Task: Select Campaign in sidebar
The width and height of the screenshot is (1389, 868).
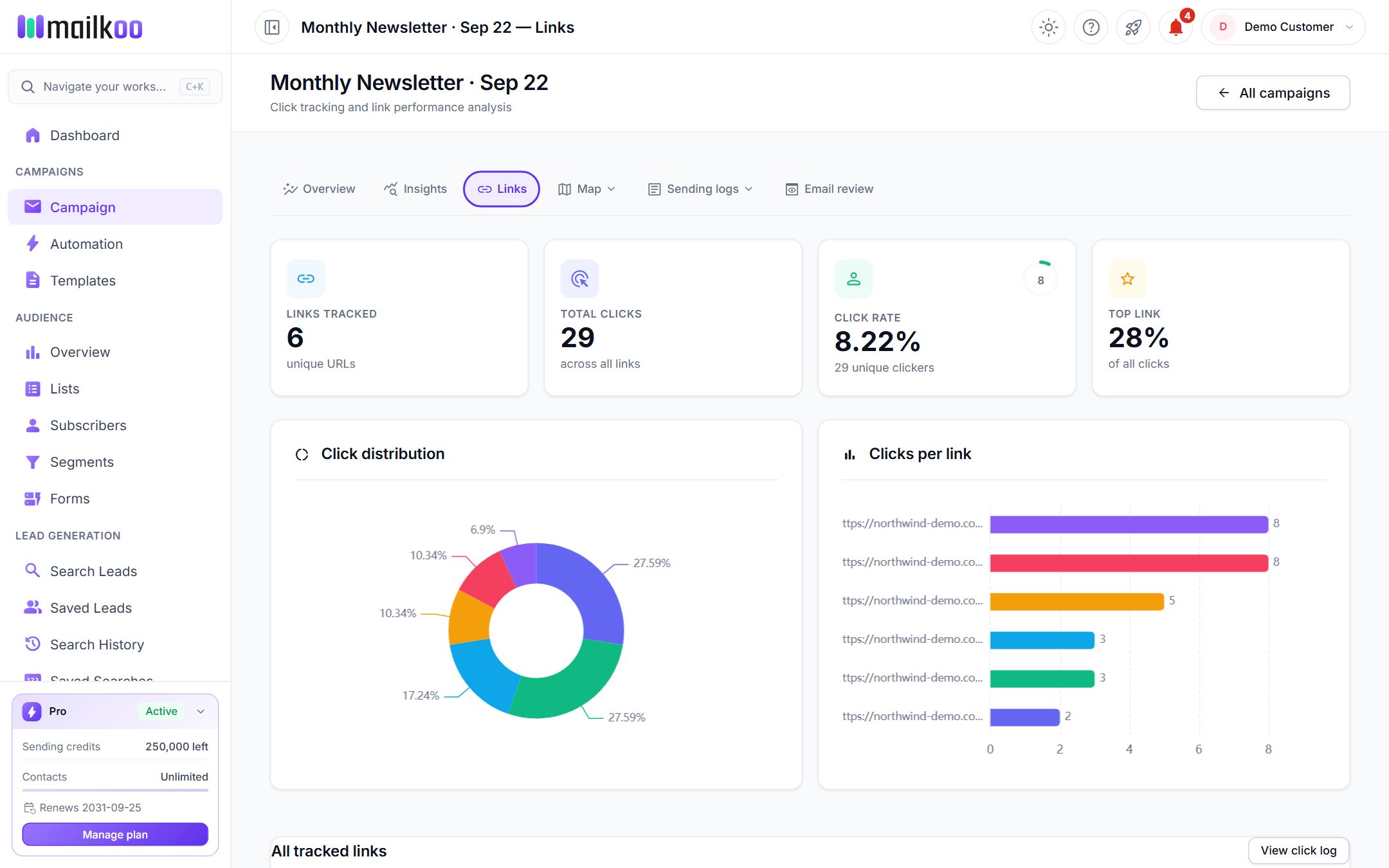Action: (x=115, y=207)
